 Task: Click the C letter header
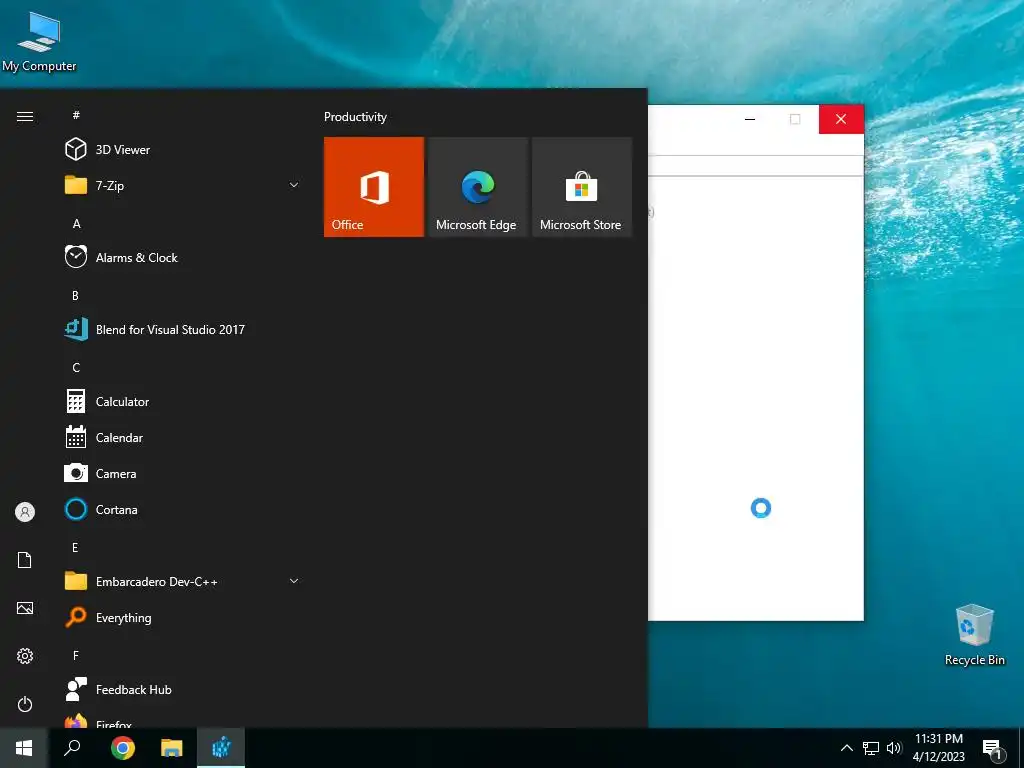(76, 367)
